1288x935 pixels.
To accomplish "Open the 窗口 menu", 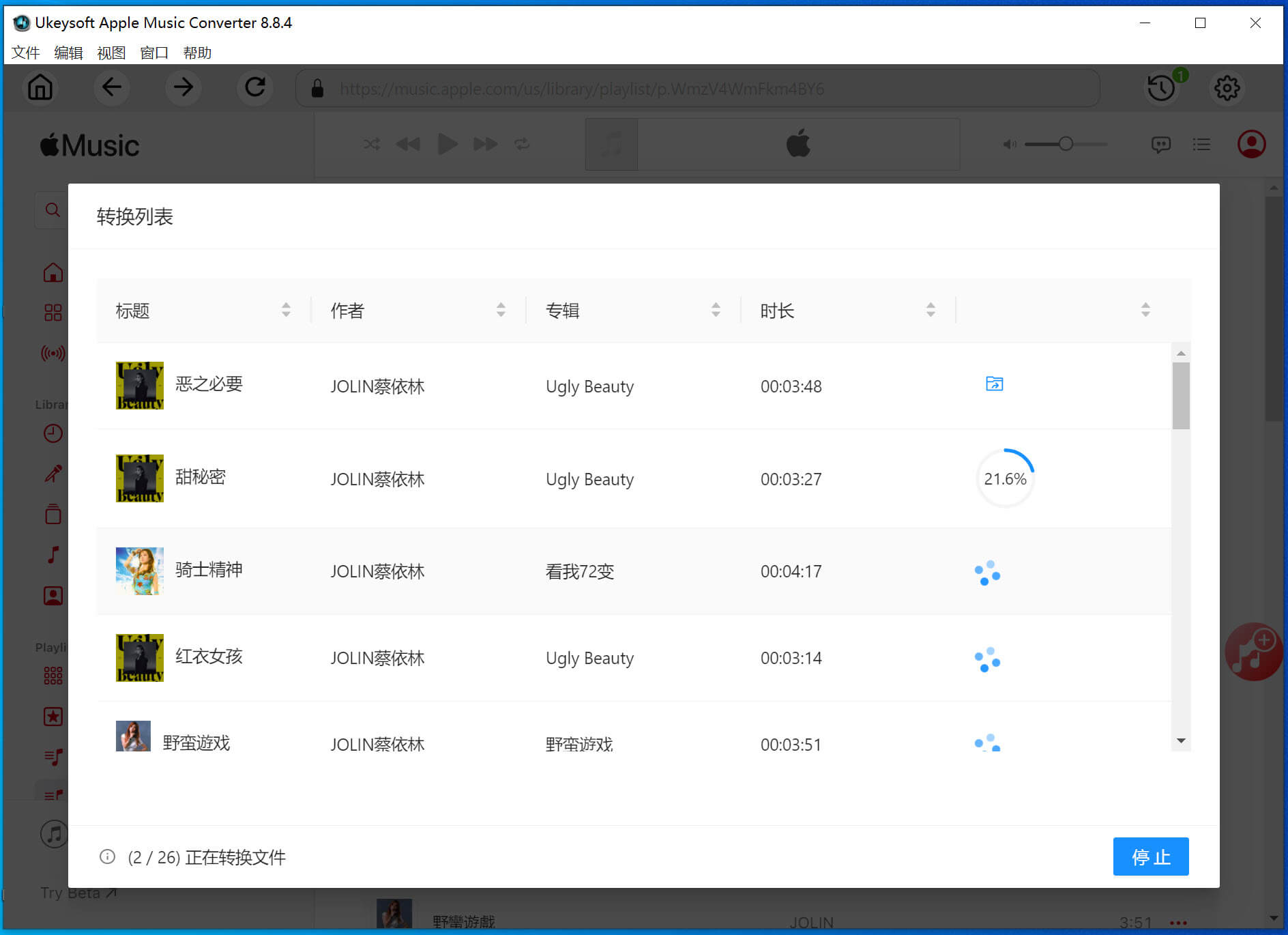I will click(x=154, y=53).
